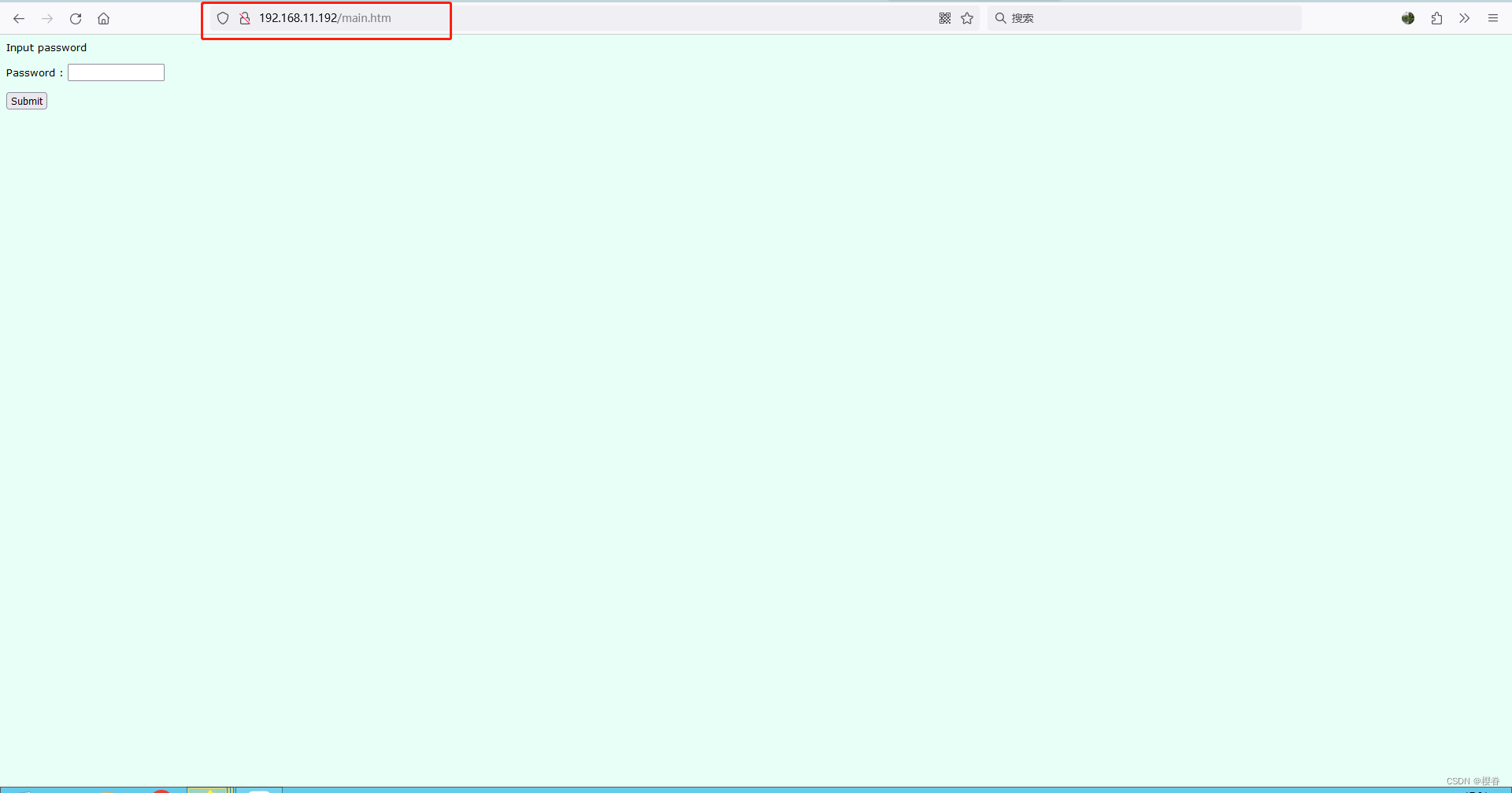Screen dimensions: 1512x793
Task: Click into the Password input field
Action: coord(116,72)
